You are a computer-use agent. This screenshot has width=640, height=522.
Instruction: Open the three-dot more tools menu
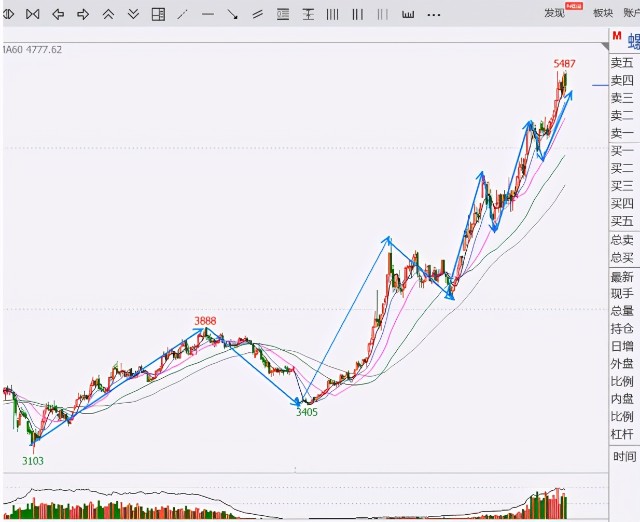coord(433,14)
